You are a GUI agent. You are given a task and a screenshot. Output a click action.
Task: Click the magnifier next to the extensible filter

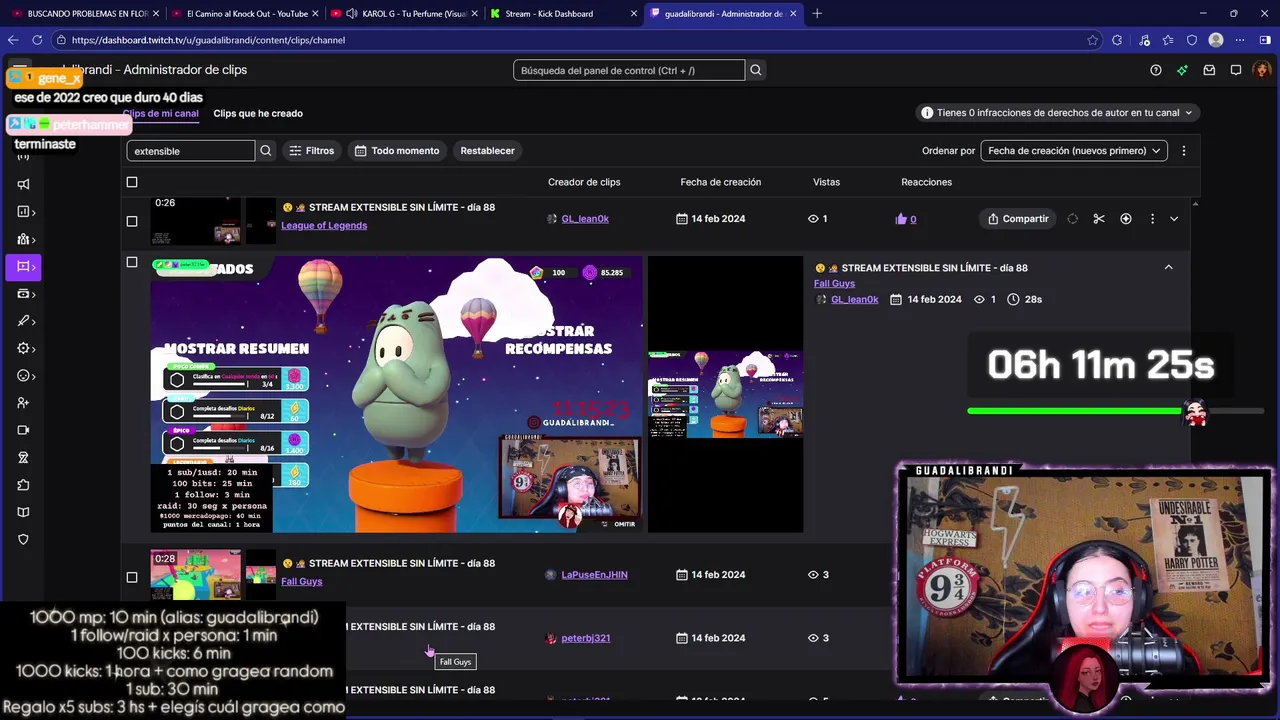pos(266,151)
